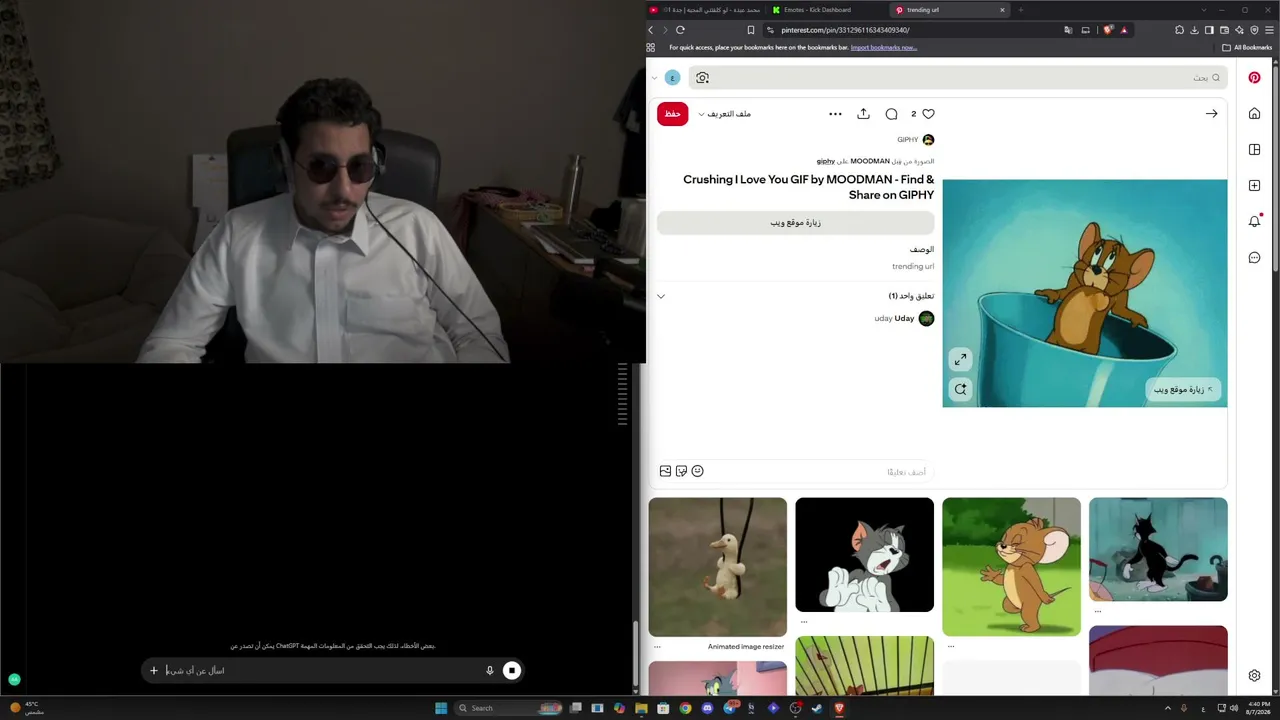Open commenter Uday's profile
This screenshot has width=1280, height=720.
point(904,319)
